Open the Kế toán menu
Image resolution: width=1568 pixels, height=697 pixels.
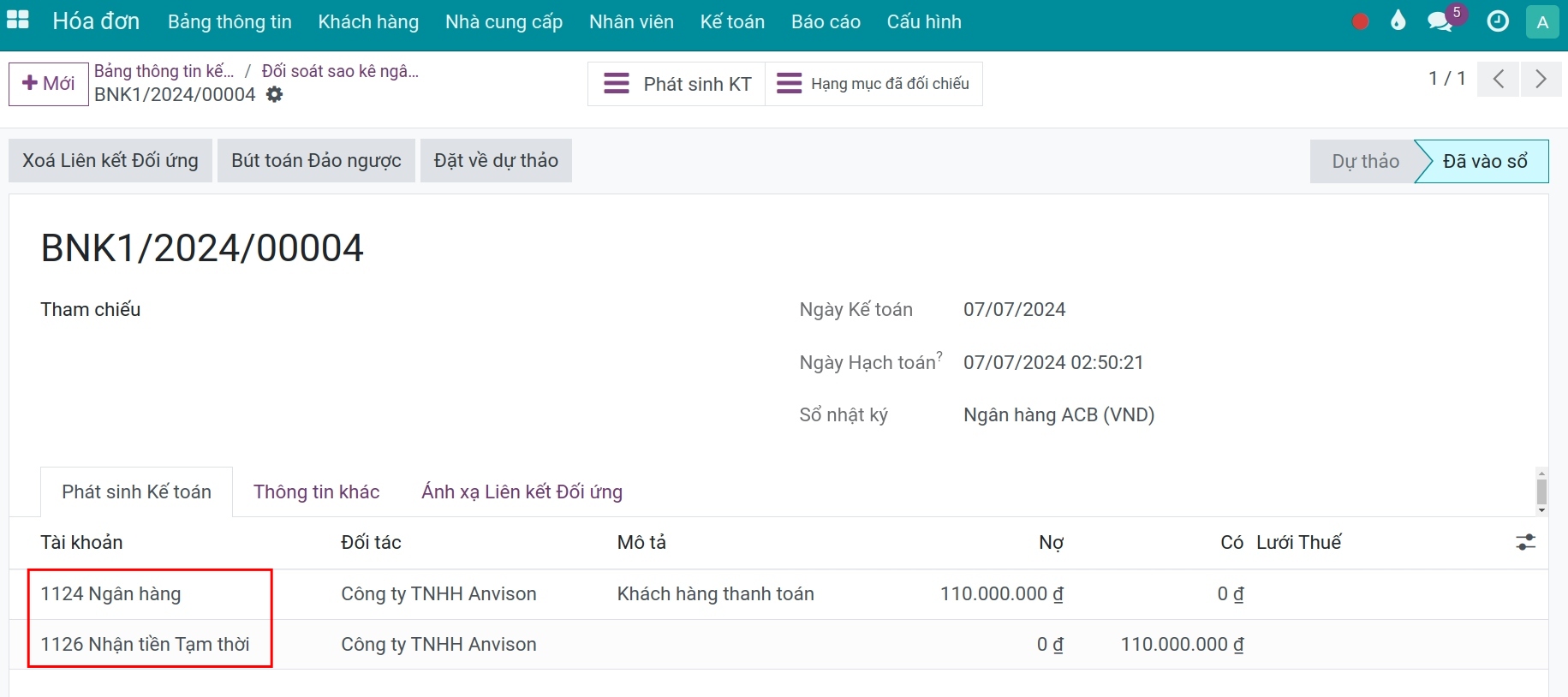click(732, 22)
